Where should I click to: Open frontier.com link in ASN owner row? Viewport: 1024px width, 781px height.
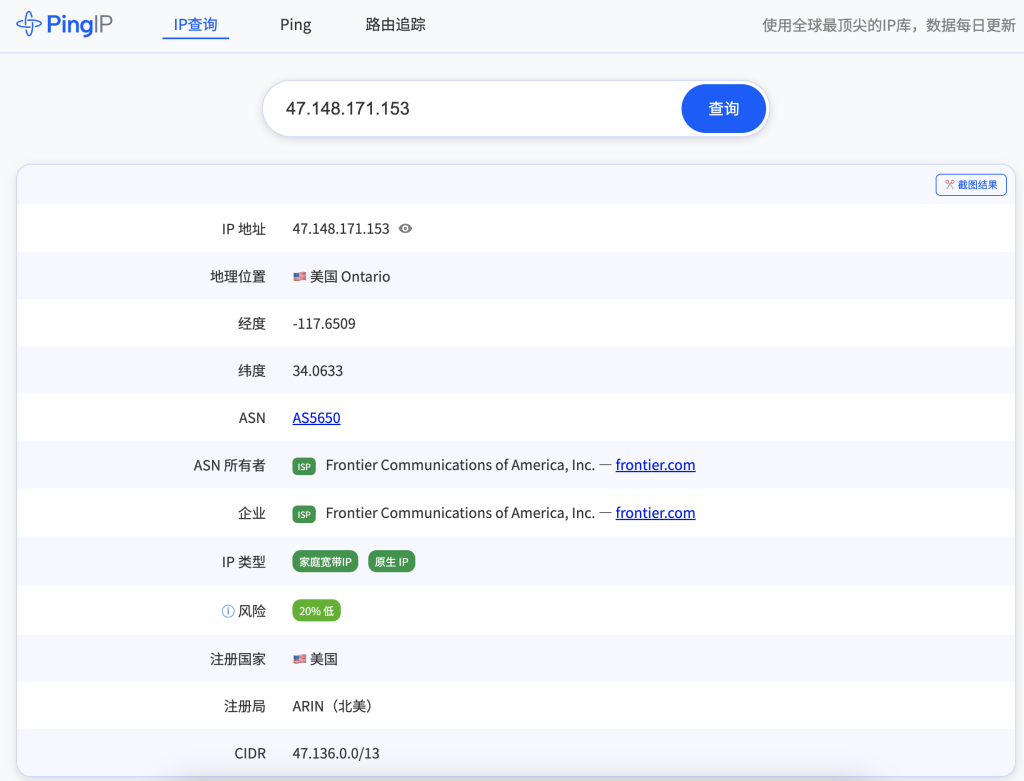pos(655,465)
